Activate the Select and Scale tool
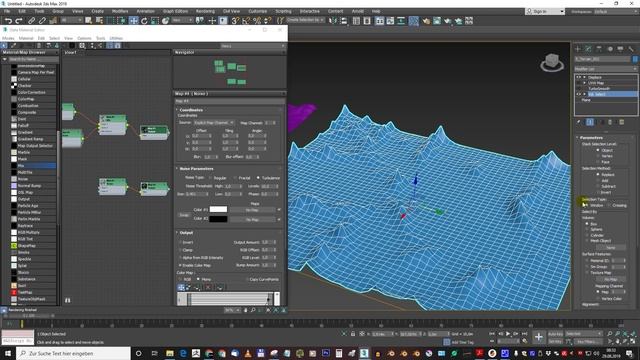640x360 pixels. coord(155,20)
